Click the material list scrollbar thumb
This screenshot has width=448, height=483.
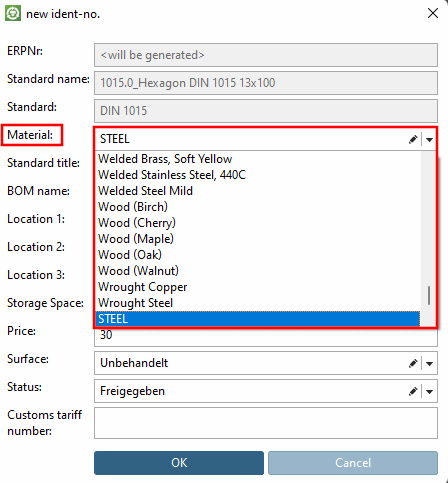click(429, 295)
